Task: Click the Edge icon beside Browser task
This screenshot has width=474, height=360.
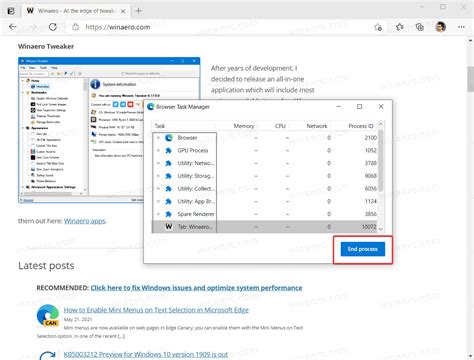Action: click(x=169, y=138)
